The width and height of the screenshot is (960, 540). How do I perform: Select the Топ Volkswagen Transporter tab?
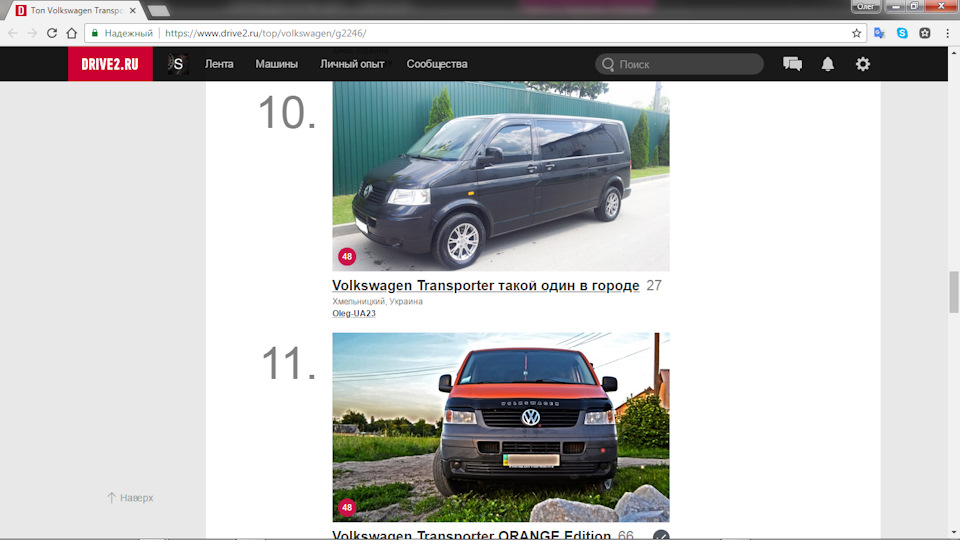click(77, 10)
